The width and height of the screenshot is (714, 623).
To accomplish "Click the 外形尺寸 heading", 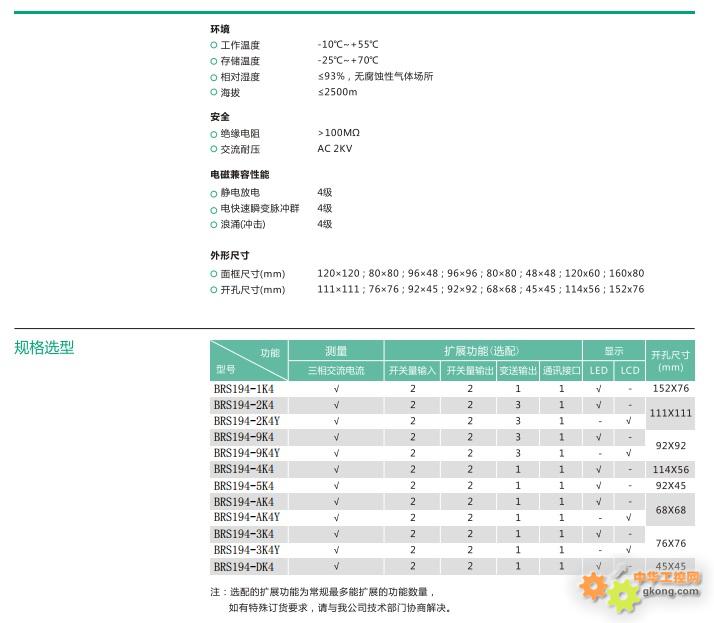I will pos(230,255).
